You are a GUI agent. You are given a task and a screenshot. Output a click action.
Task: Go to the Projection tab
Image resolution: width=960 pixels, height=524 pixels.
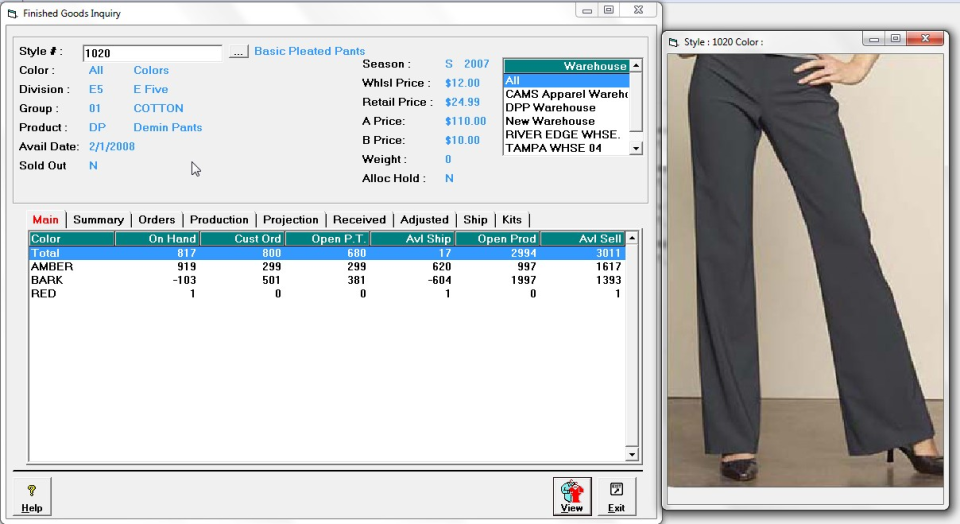(290, 220)
